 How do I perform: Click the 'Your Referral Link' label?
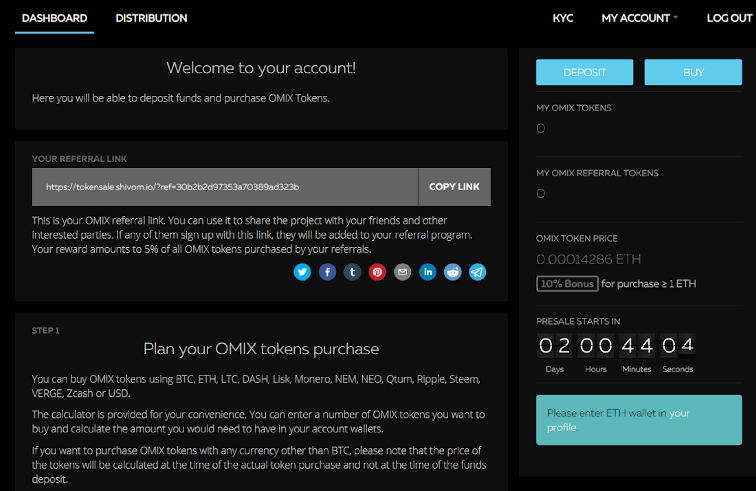[x=80, y=159]
